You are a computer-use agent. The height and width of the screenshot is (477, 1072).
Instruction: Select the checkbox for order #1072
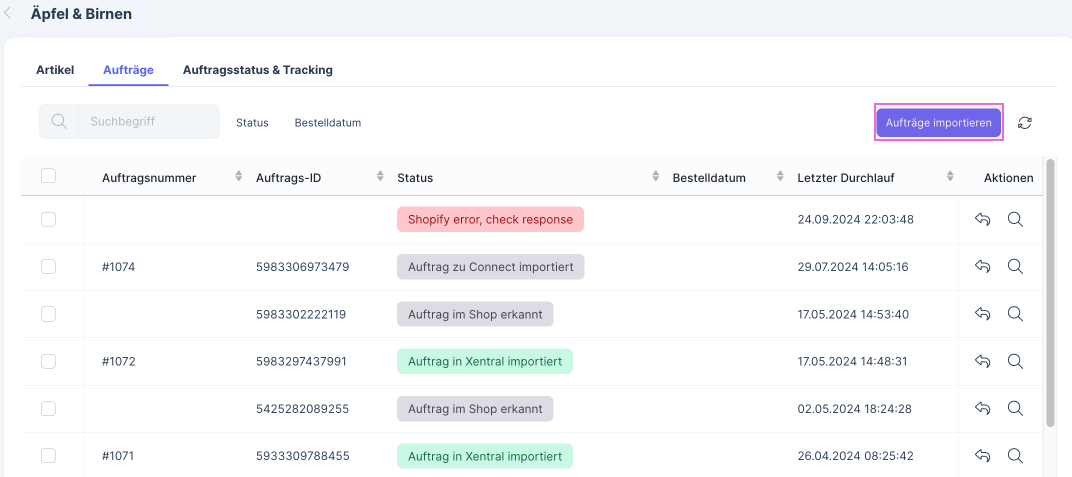(48, 361)
